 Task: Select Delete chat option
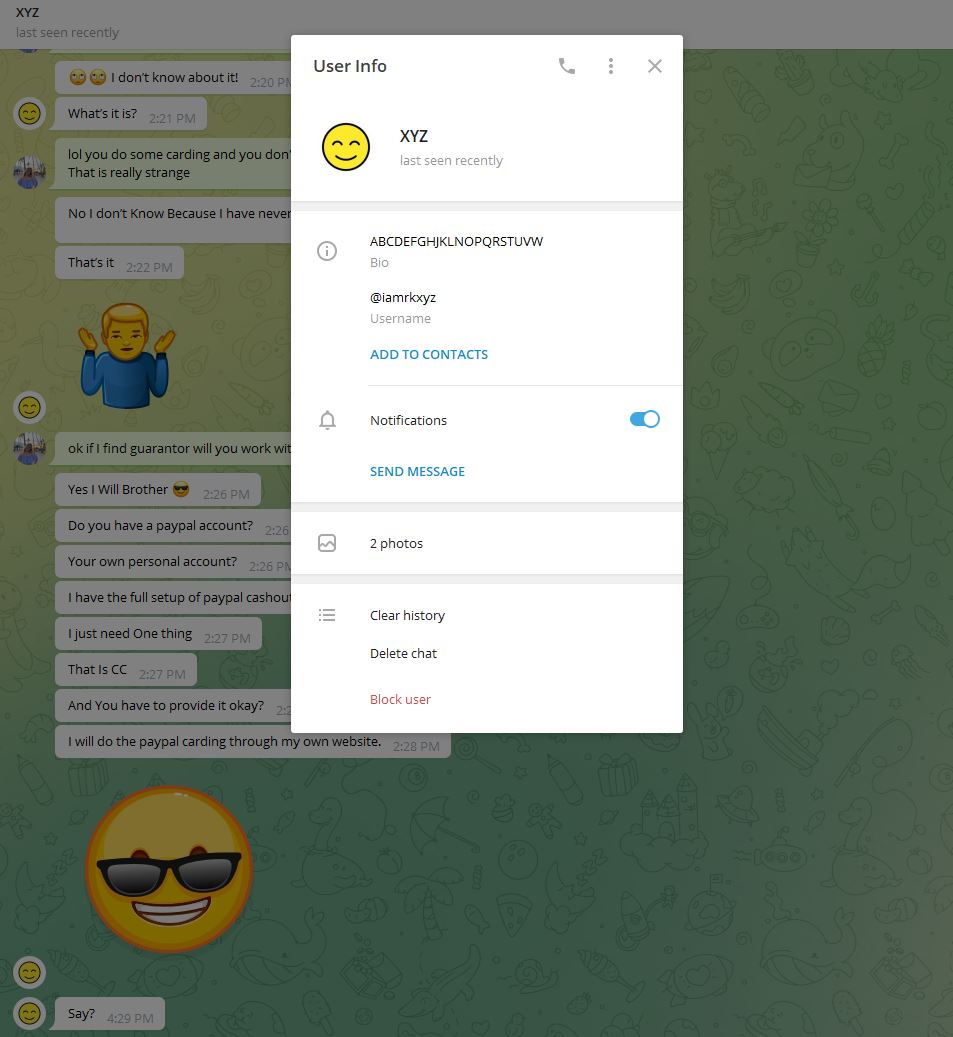pyautogui.click(x=403, y=653)
